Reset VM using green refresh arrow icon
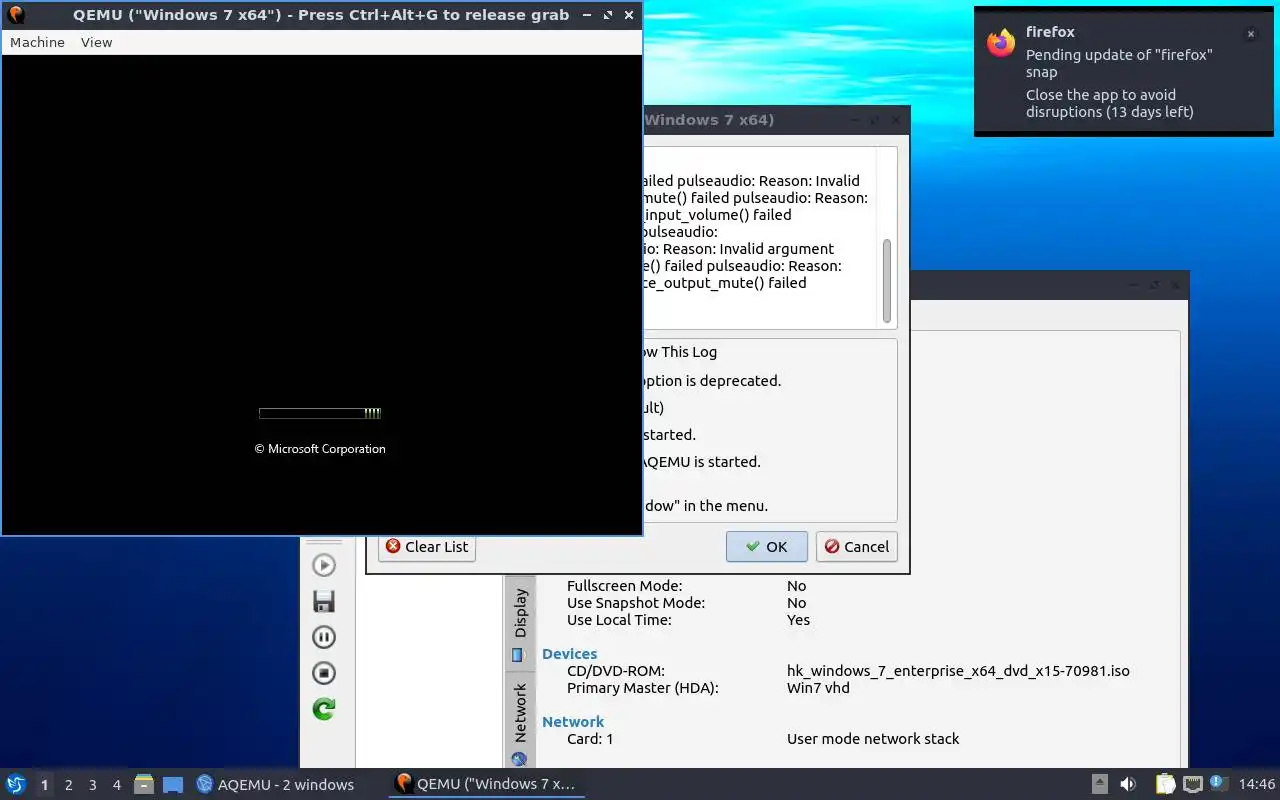This screenshot has height=800, width=1280. click(324, 709)
